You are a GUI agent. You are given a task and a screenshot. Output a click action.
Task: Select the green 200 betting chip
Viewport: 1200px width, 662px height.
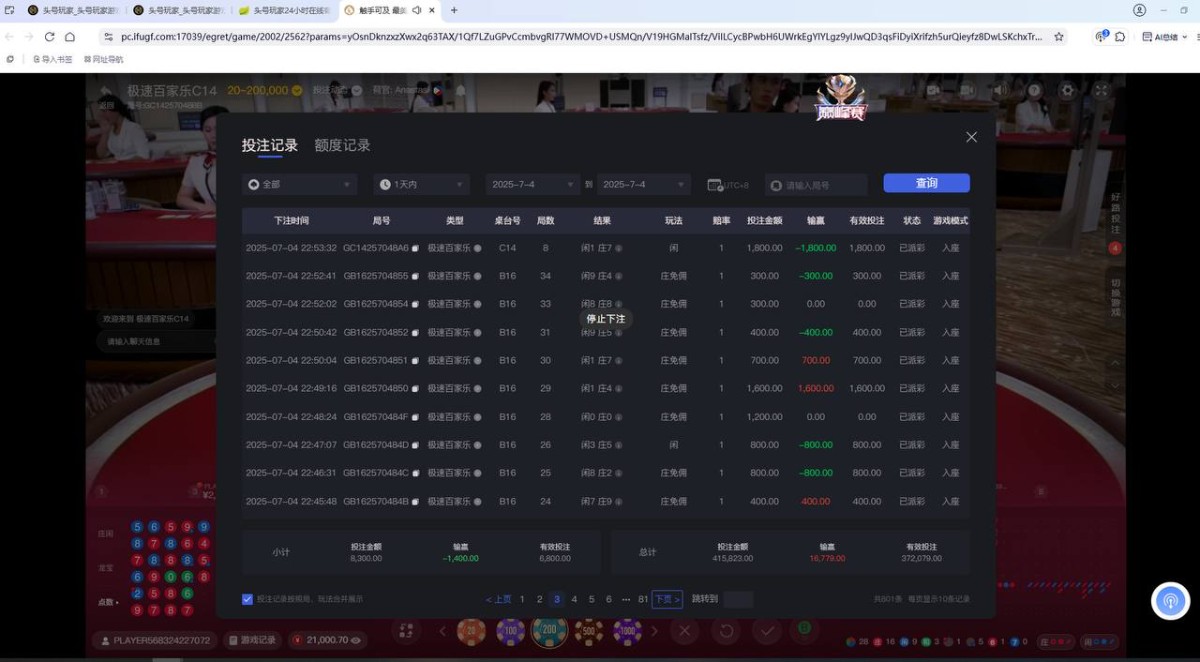[x=549, y=633]
